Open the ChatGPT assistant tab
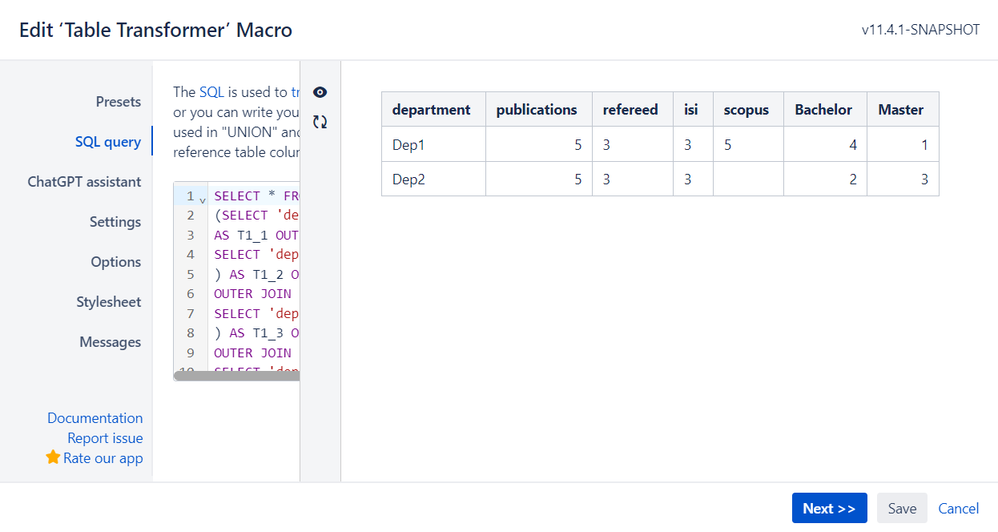This screenshot has width=998, height=532. tap(84, 182)
